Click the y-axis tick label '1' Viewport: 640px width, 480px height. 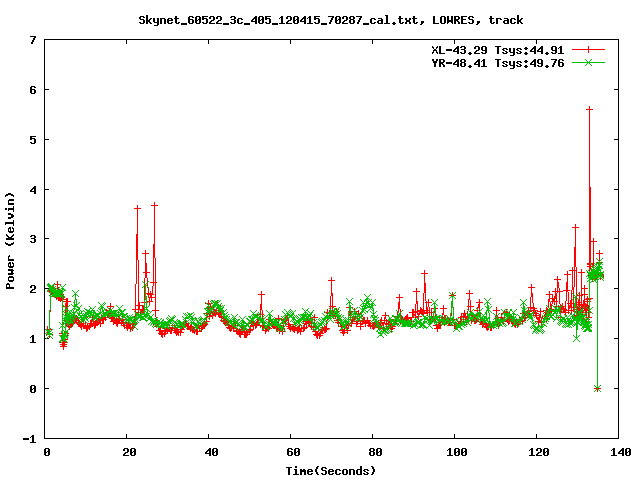click(x=33, y=339)
